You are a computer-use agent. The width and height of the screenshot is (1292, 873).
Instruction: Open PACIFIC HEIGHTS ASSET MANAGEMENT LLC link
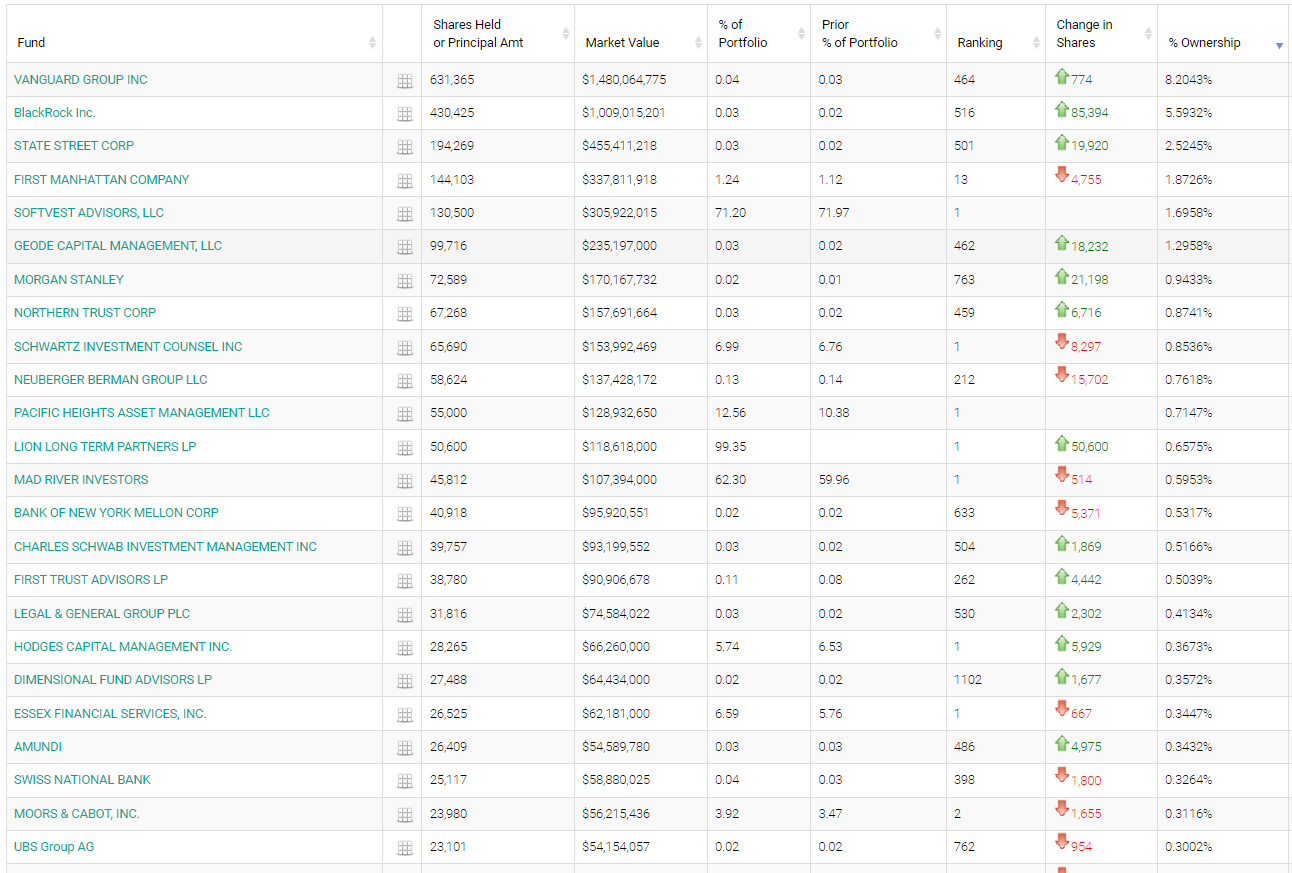click(x=142, y=413)
